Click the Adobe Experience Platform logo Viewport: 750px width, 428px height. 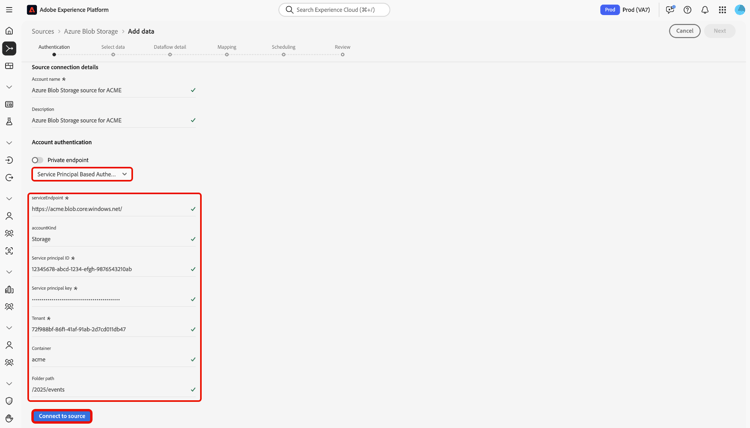click(x=32, y=10)
